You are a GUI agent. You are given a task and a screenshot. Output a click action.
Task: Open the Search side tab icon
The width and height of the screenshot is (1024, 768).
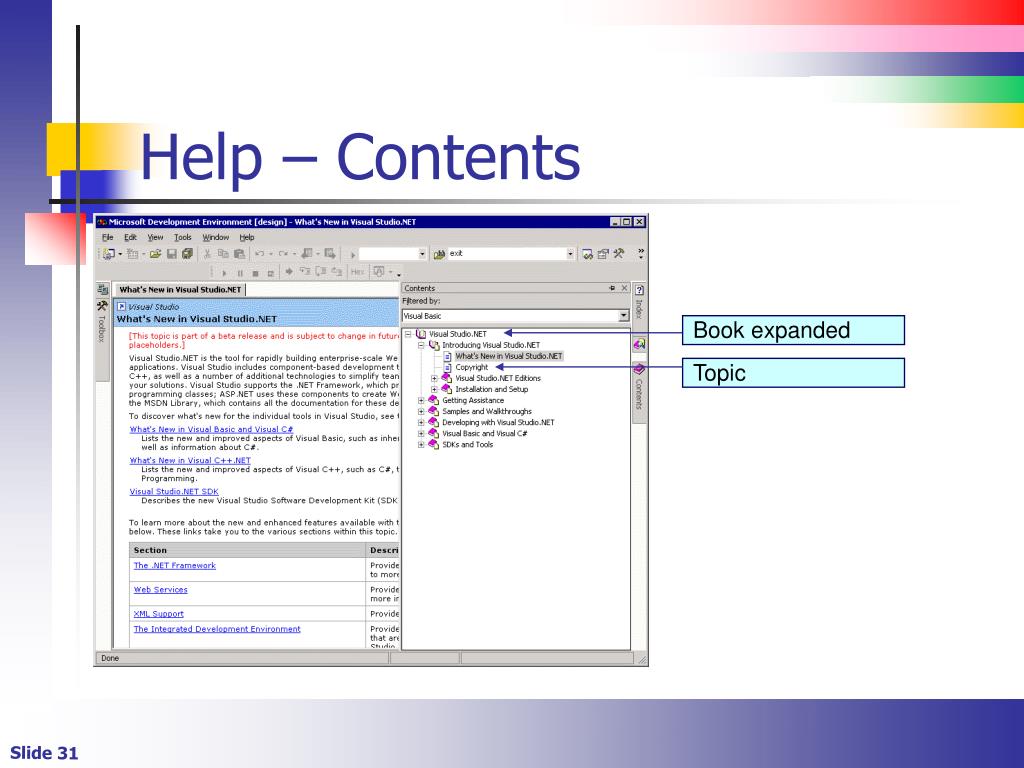coord(639,344)
